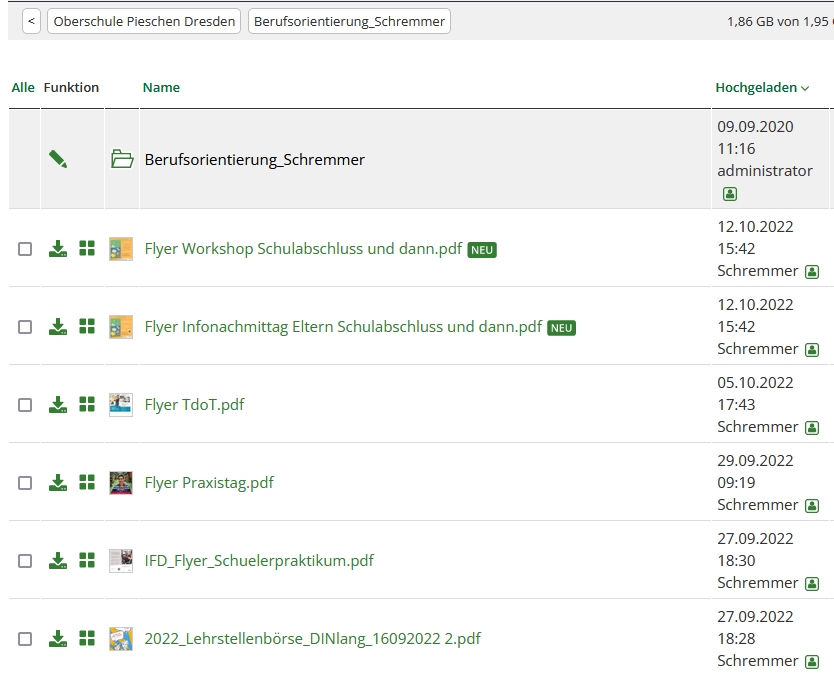
Task: Click the Berufsorientierung_Schremmer breadcrumb item
Action: (x=349, y=21)
